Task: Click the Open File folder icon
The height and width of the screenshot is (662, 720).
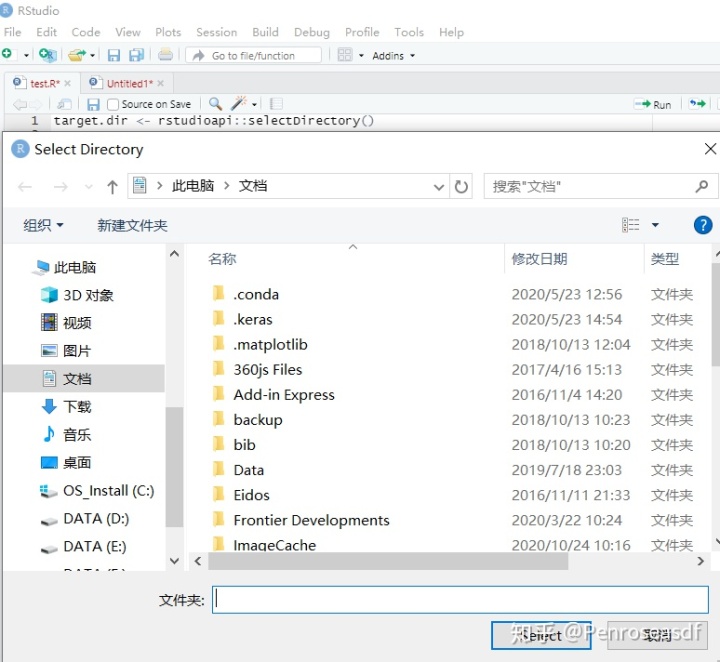Action: pos(77,55)
